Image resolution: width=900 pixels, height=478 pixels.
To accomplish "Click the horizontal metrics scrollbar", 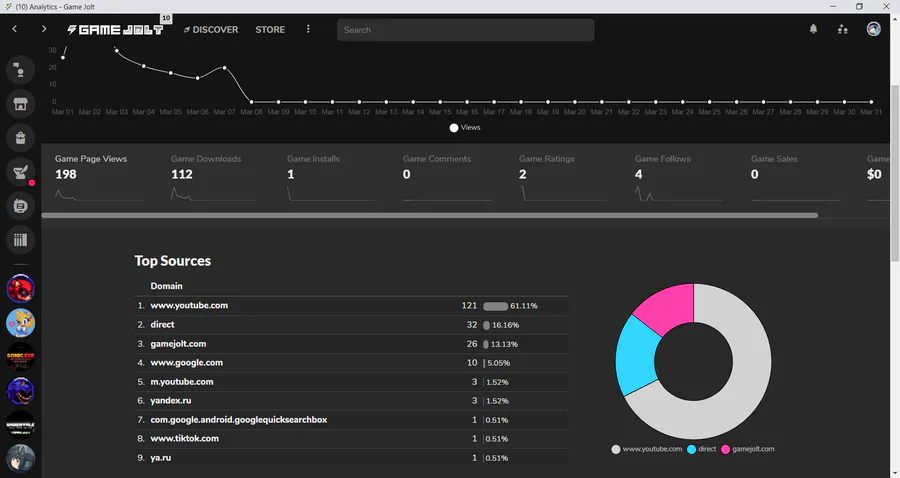I will [429, 216].
